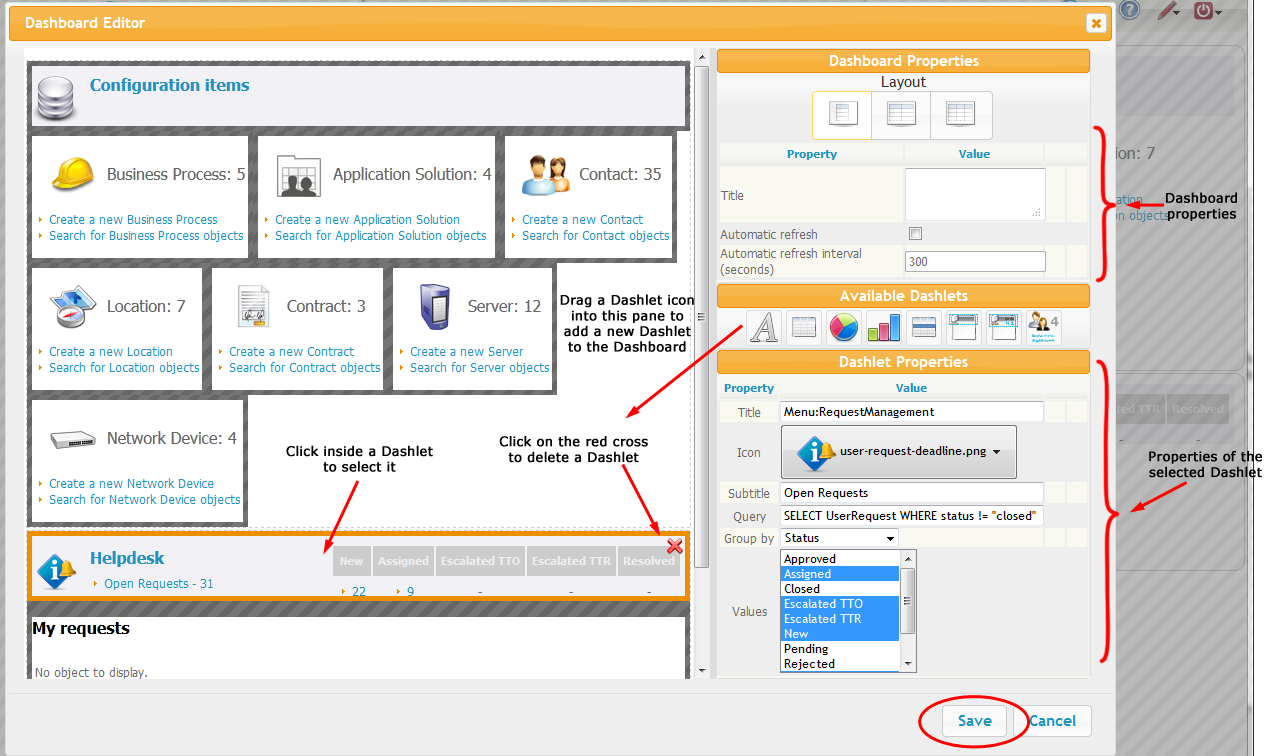This screenshot has height=756, width=1284.
Task: Choose the three-column dashboard layout
Action: pyautogui.click(x=961, y=114)
